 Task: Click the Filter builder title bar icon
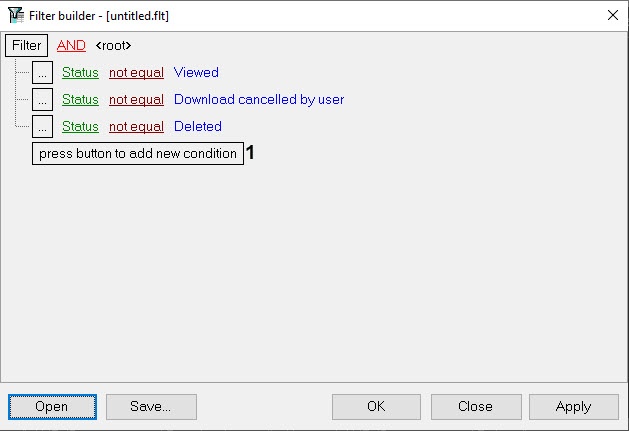(17, 15)
